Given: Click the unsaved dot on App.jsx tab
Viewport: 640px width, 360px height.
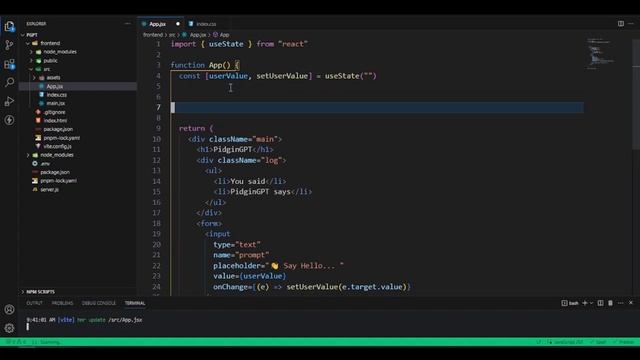Looking at the screenshot, I should (x=178, y=24).
